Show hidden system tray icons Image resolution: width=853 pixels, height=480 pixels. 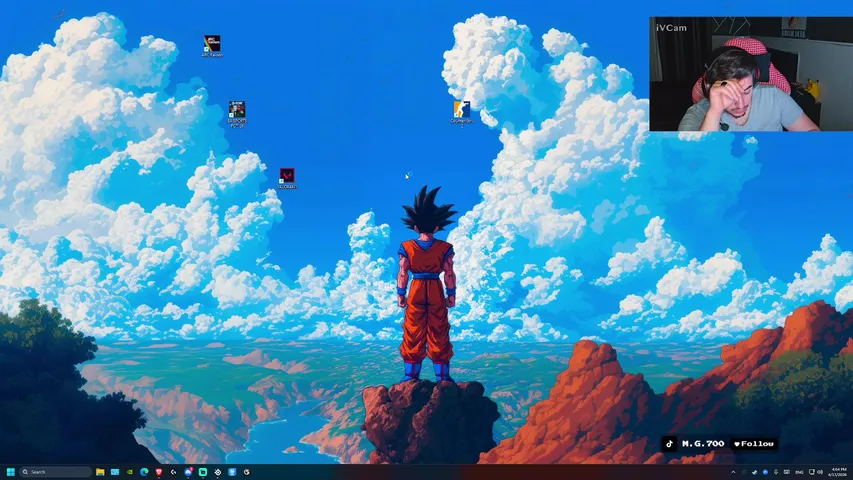(x=733, y=472)
